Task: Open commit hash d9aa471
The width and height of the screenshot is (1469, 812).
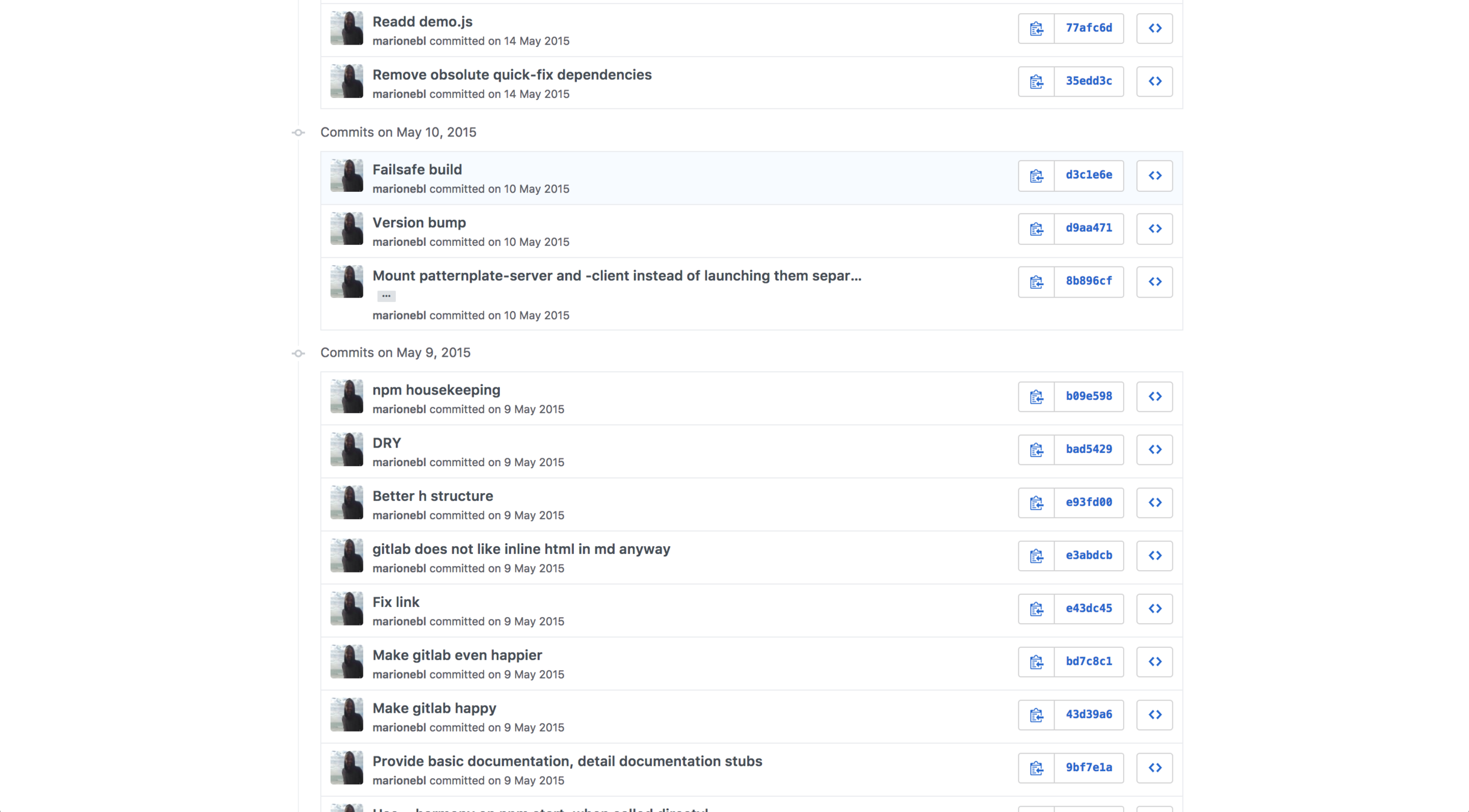Action: pyautogui.click(x=1088, y=228)
